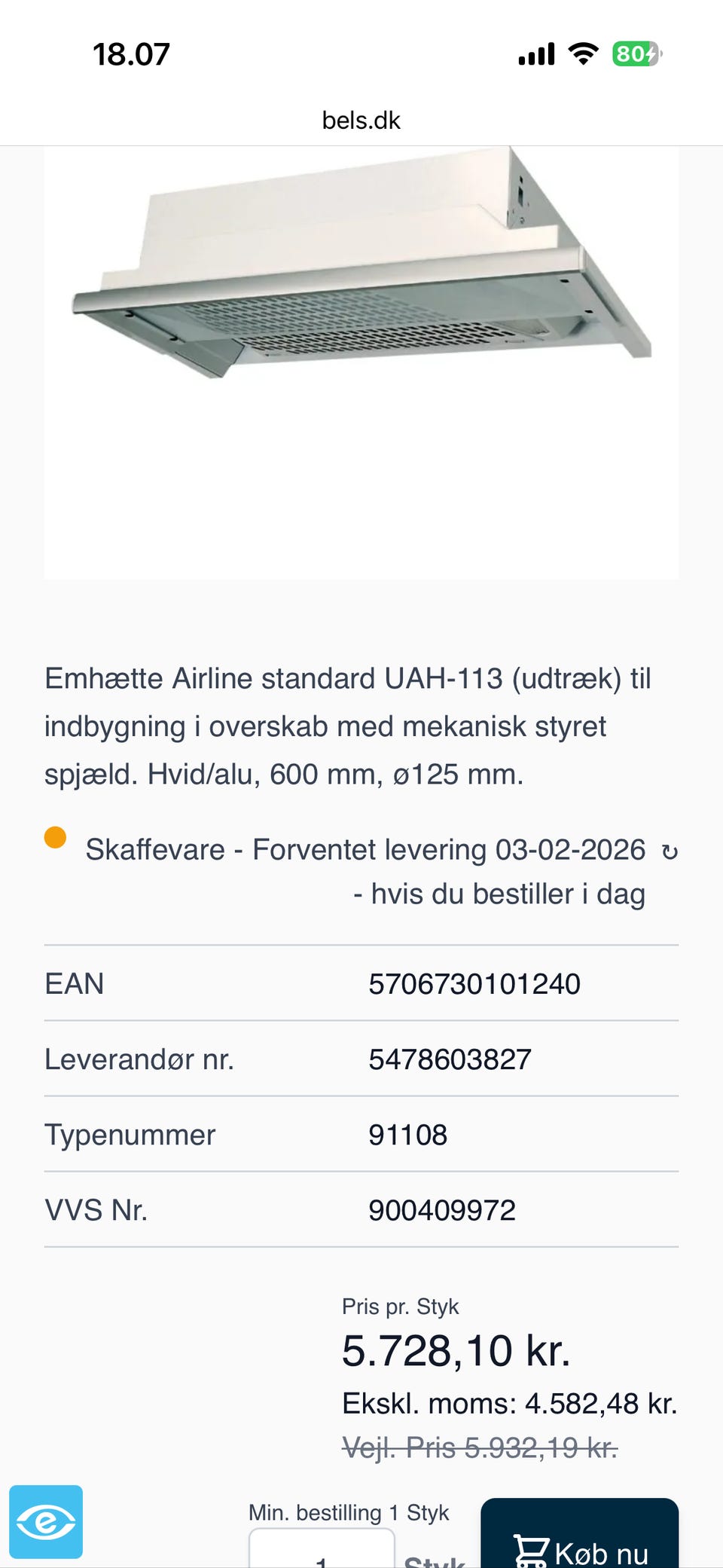The width and height of the screenshot is (723, 1568).
Task: Tap the Typenummer value 91108
Action: tap(407, 1135)
